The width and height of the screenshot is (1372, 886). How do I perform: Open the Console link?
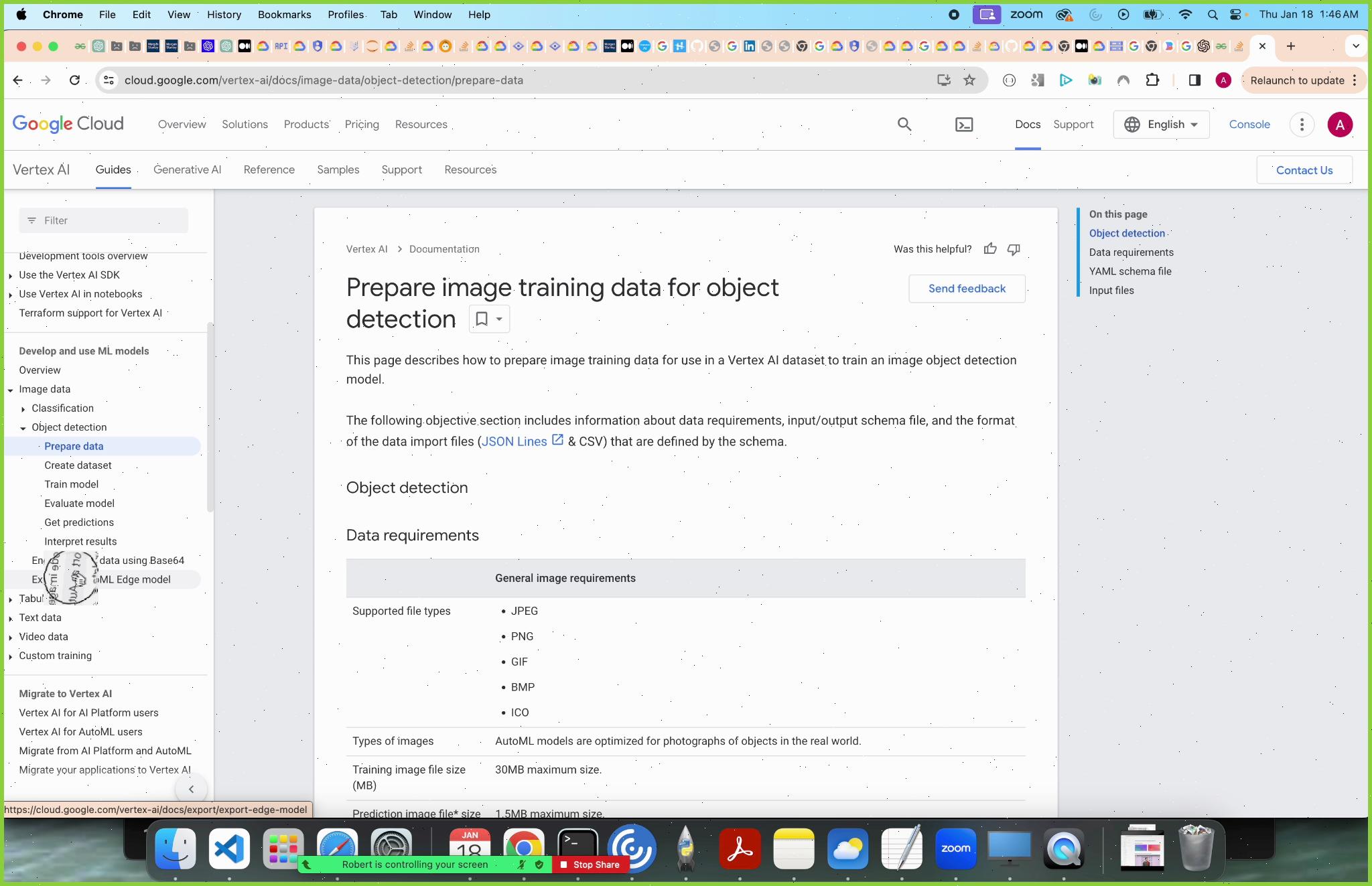[1249, 125]
